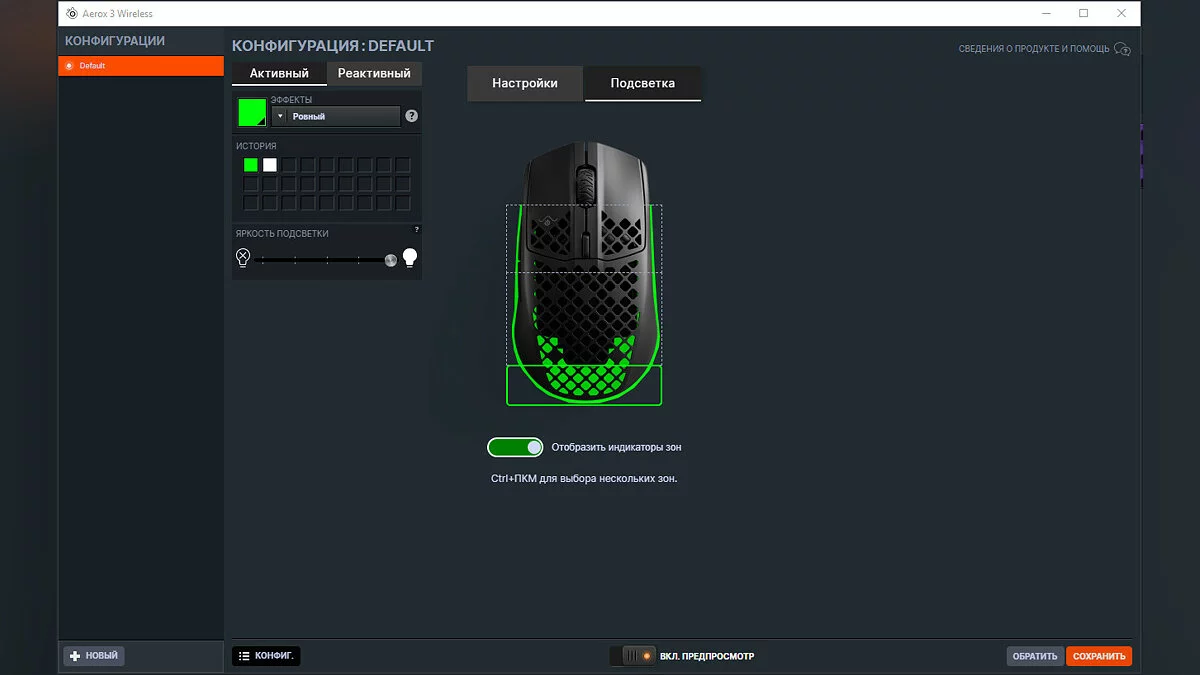The image size is (1200, 675).
Task: Click the Ctrl+ПКМ multi-zone selection hint text
Action: pos(584,479)
